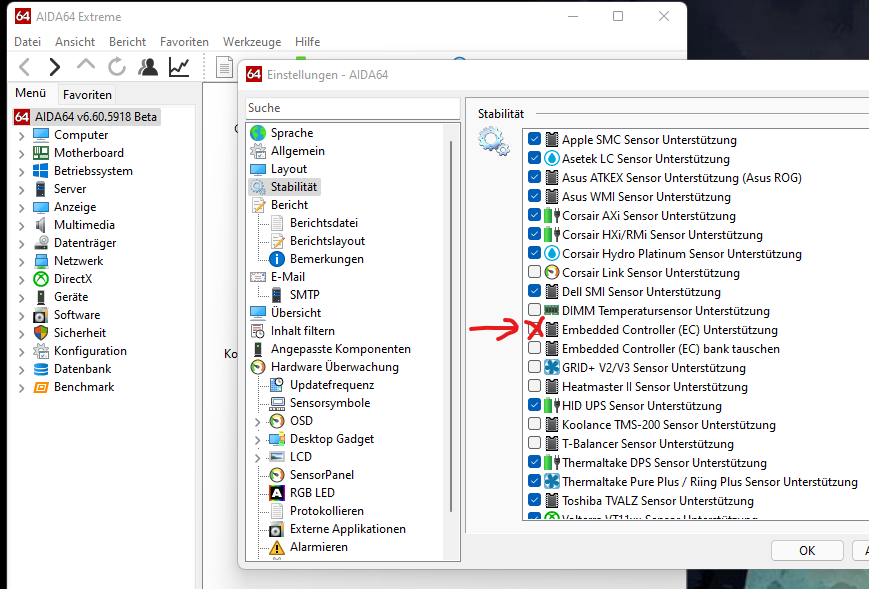The image size is (869, 589).
Task: Uncheck Asetek LC Sensor Unterstützung
Action: tap(534, 158)
